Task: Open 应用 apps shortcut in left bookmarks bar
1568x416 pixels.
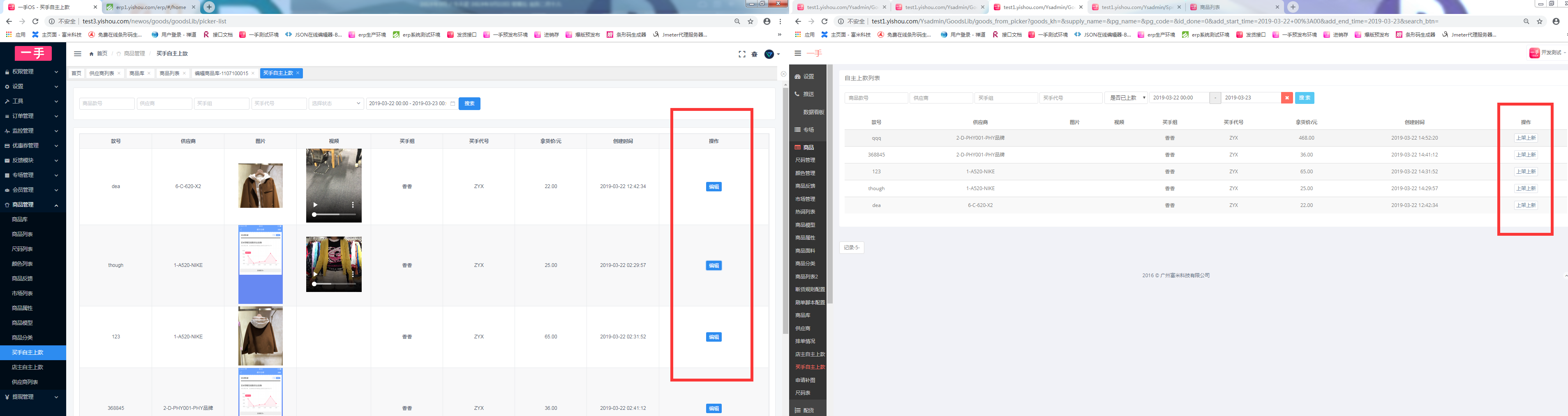Action: (x=16, y=34)
